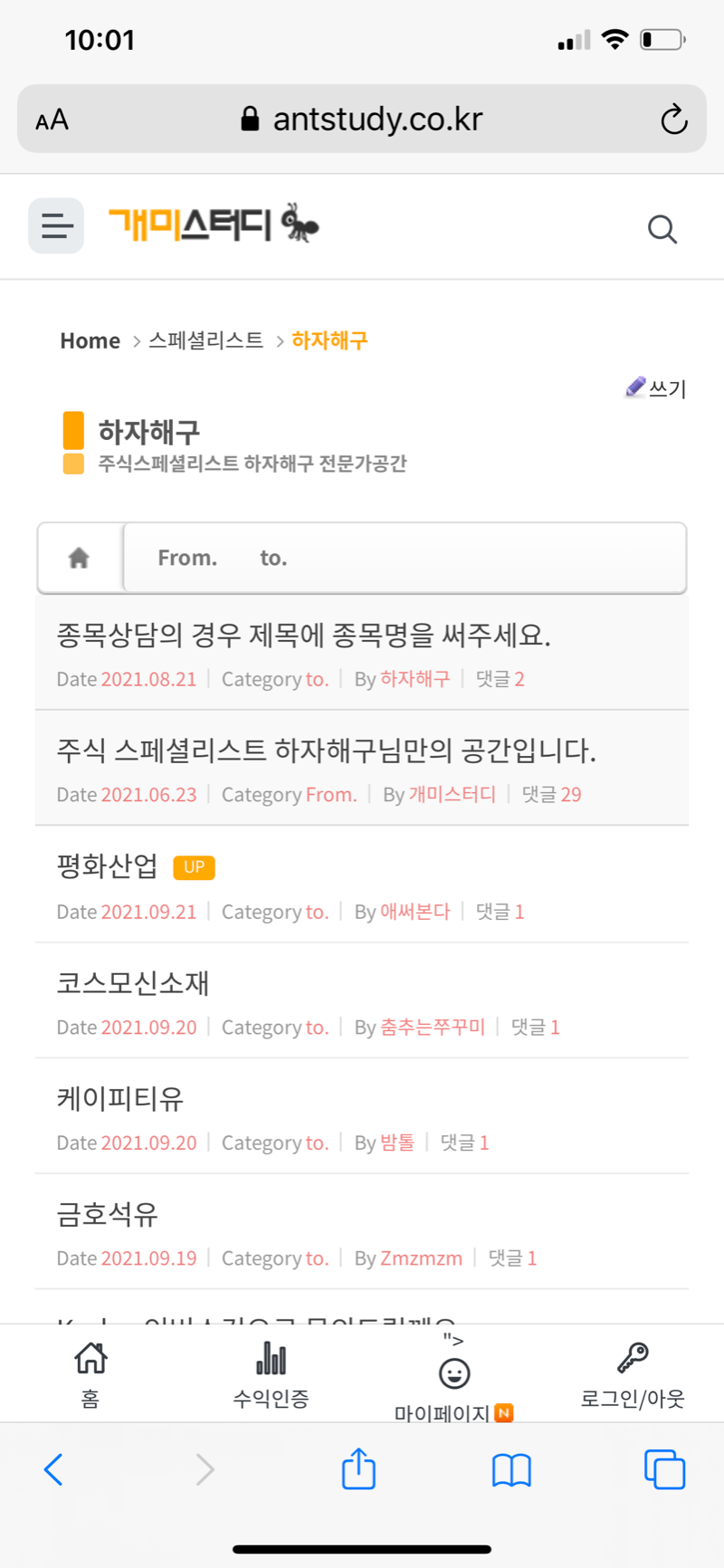Tap the antstudy.co.kr address field

[362, 119]
